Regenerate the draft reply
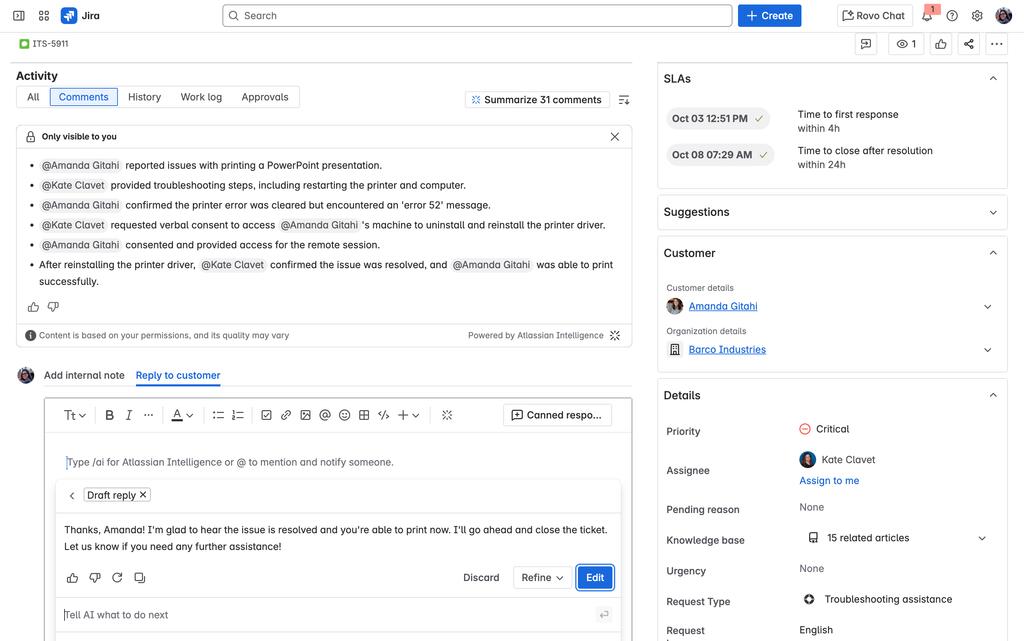 (117, 578)
